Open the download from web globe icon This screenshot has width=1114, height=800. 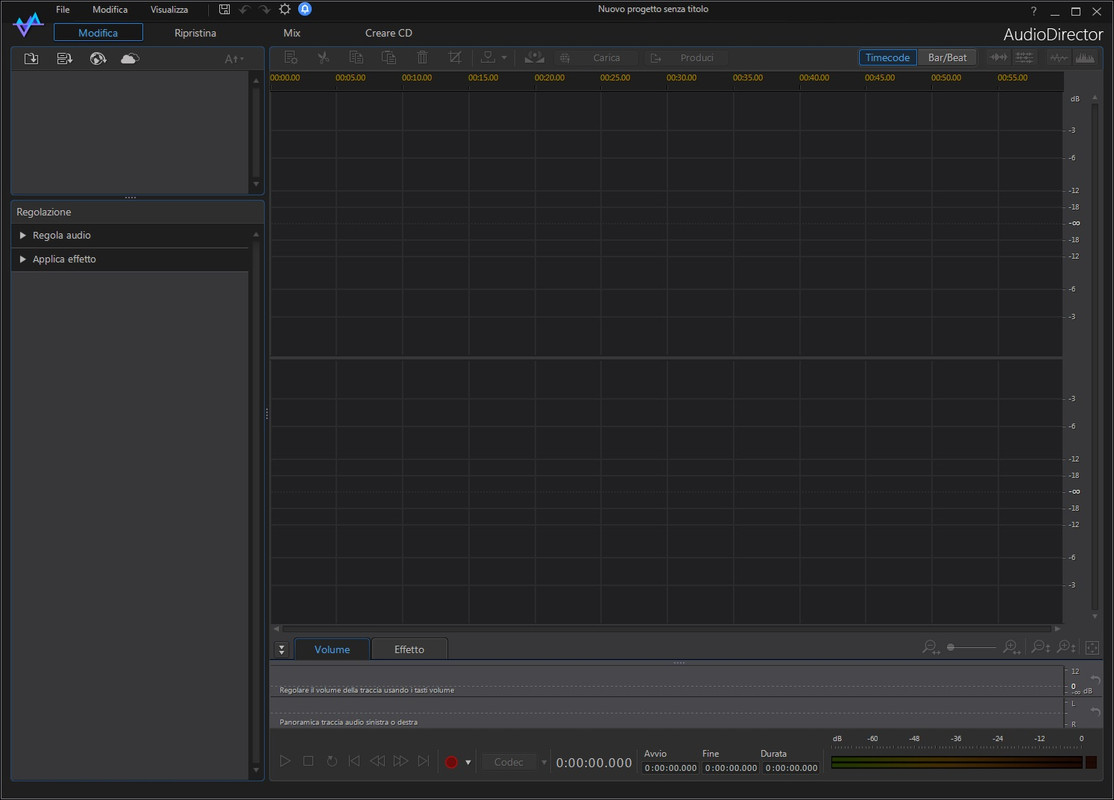click(x=98, y=59)
